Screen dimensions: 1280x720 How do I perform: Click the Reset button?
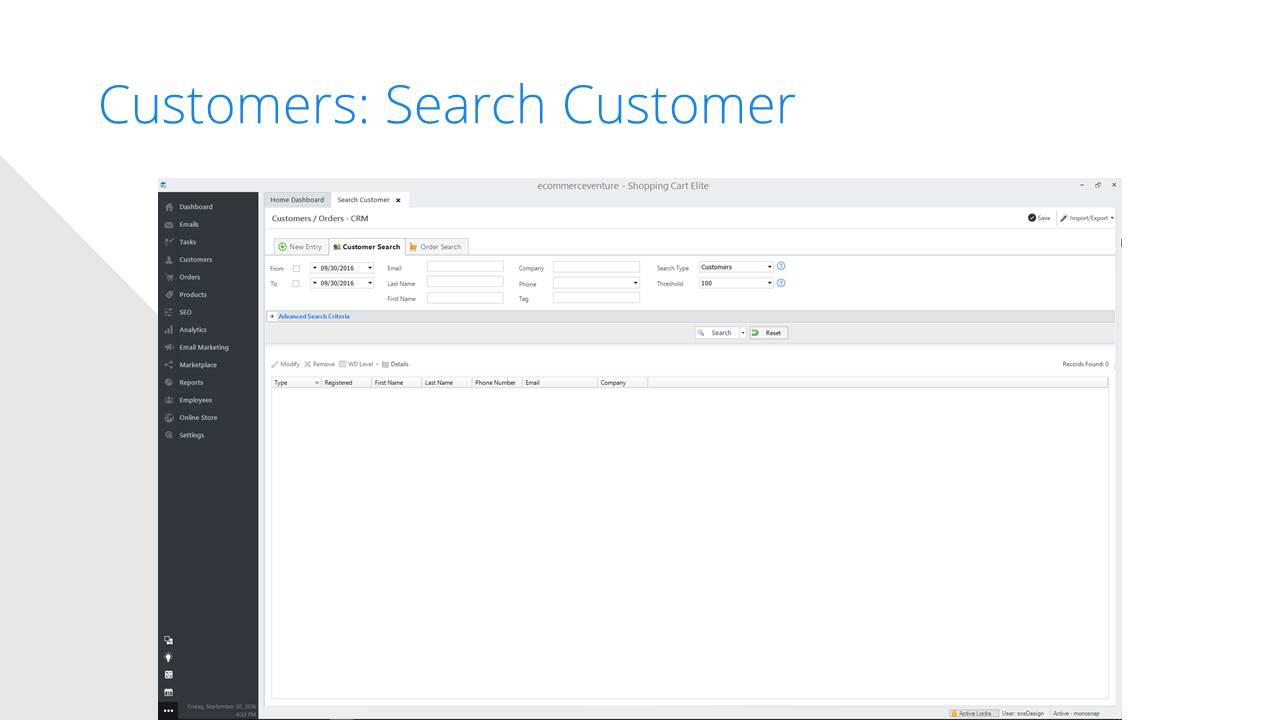769,333
